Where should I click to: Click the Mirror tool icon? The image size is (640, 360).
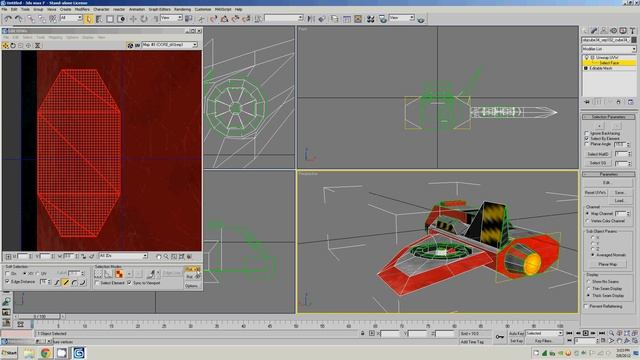311,19
